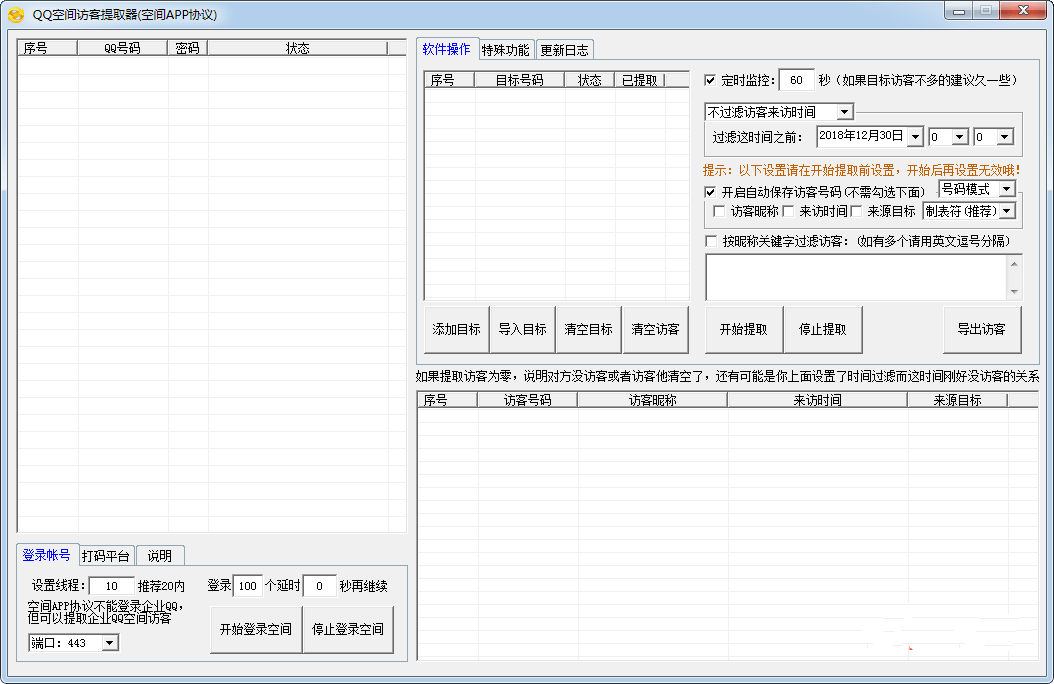Screen dimensions: 1054x684
Task: Click the 序号 header in account list
Action: pyautogui.click(x=48, y=48)
